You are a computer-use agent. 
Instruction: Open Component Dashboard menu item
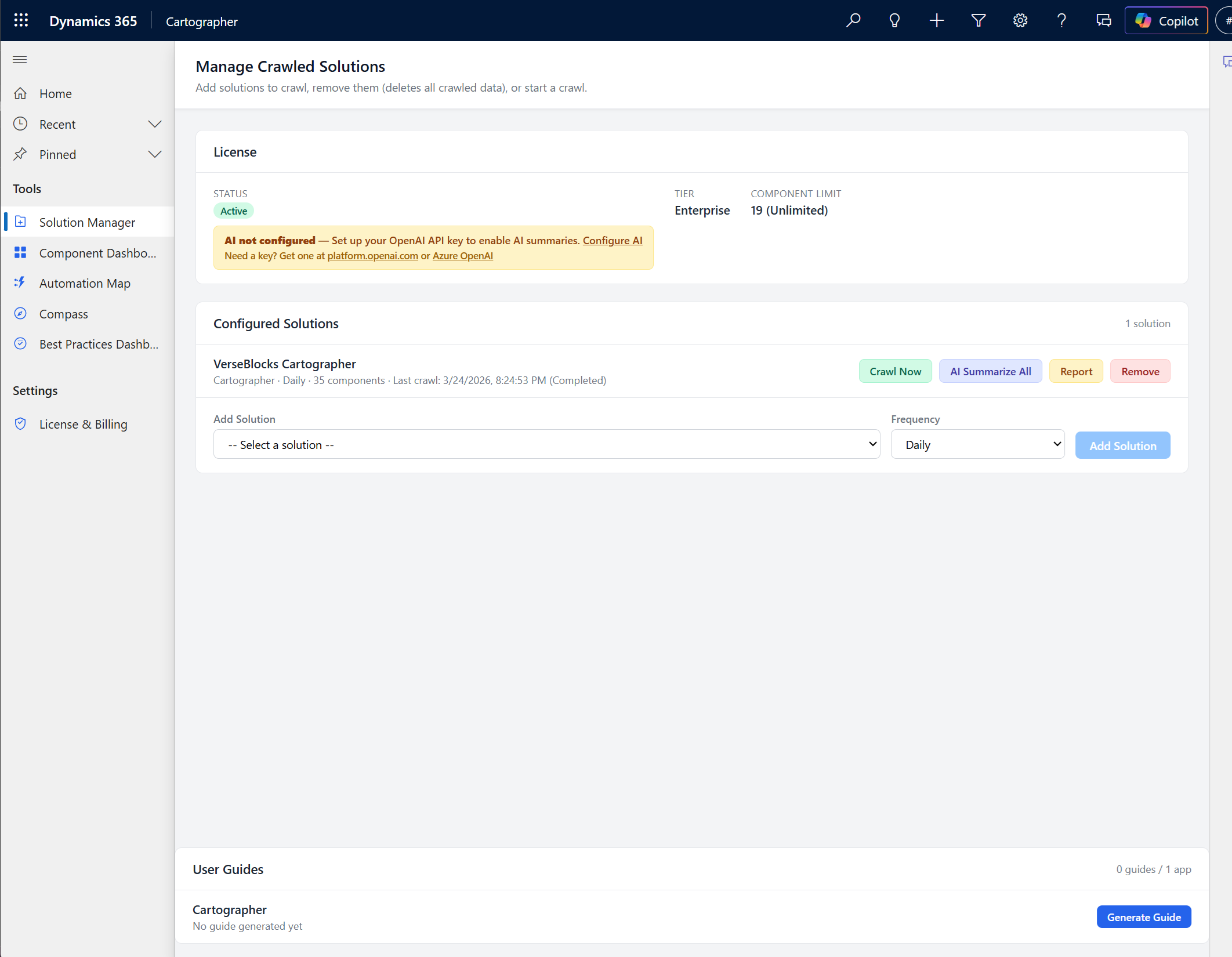(x=87, y=253)
